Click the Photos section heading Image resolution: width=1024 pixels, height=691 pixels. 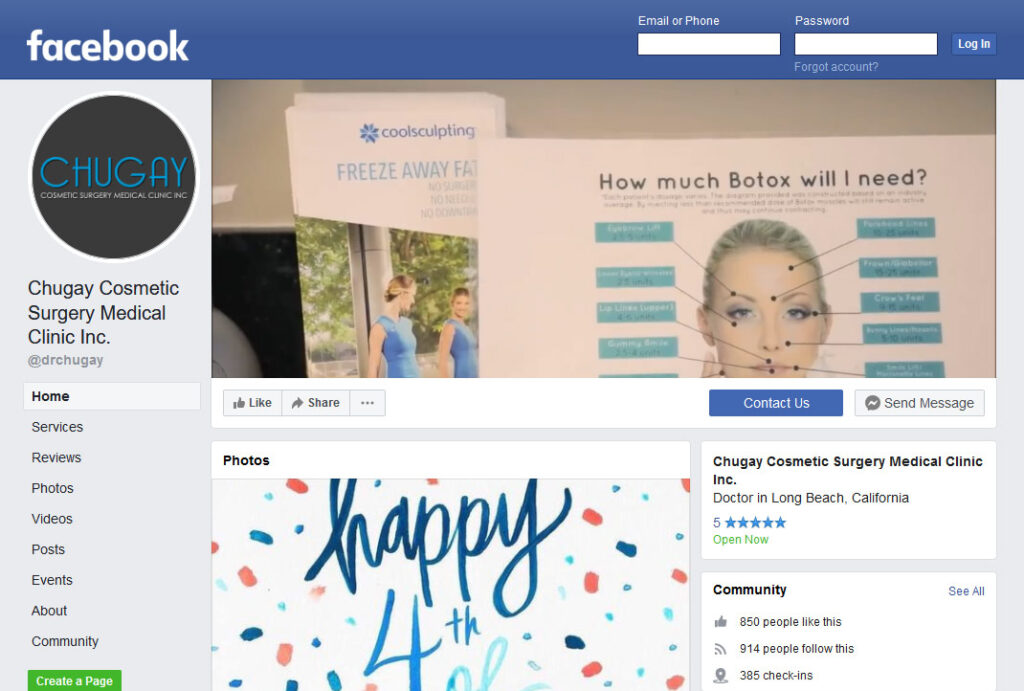click(x=246, y=460)
